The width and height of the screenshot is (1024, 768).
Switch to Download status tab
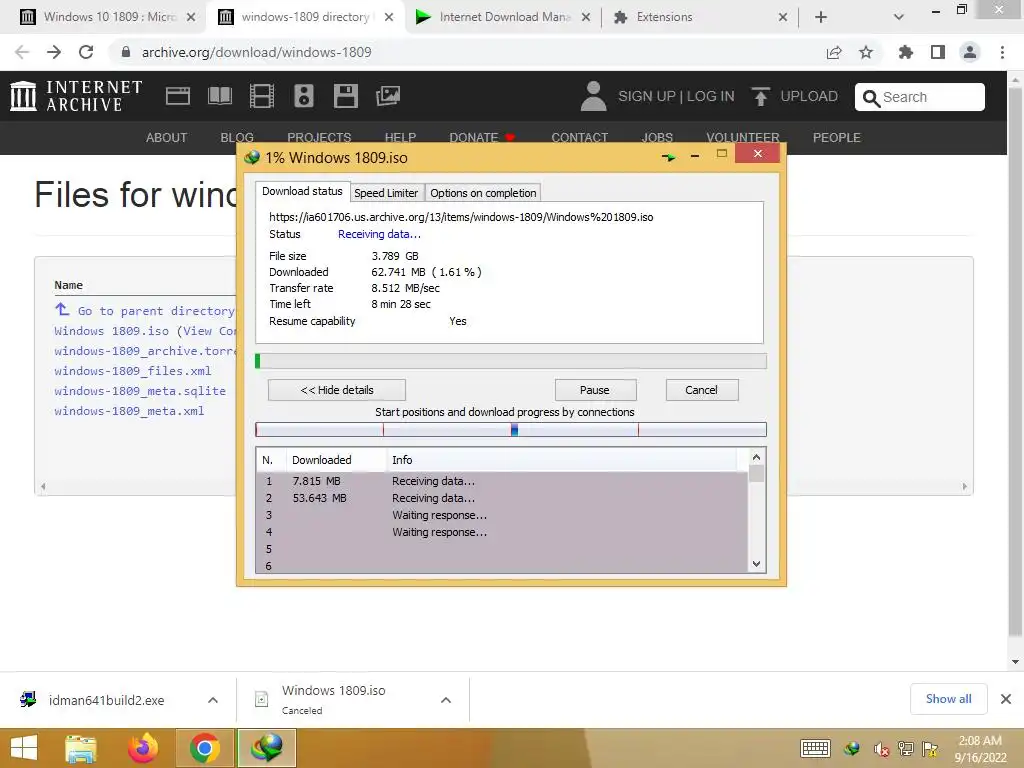[x=302, y=191]
